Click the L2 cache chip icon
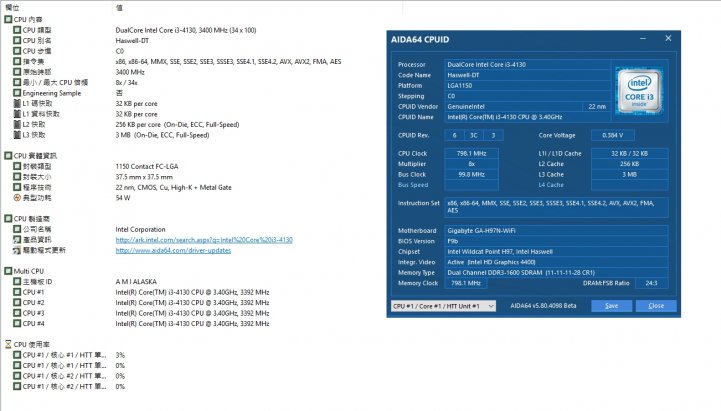 tap(17, 124)
